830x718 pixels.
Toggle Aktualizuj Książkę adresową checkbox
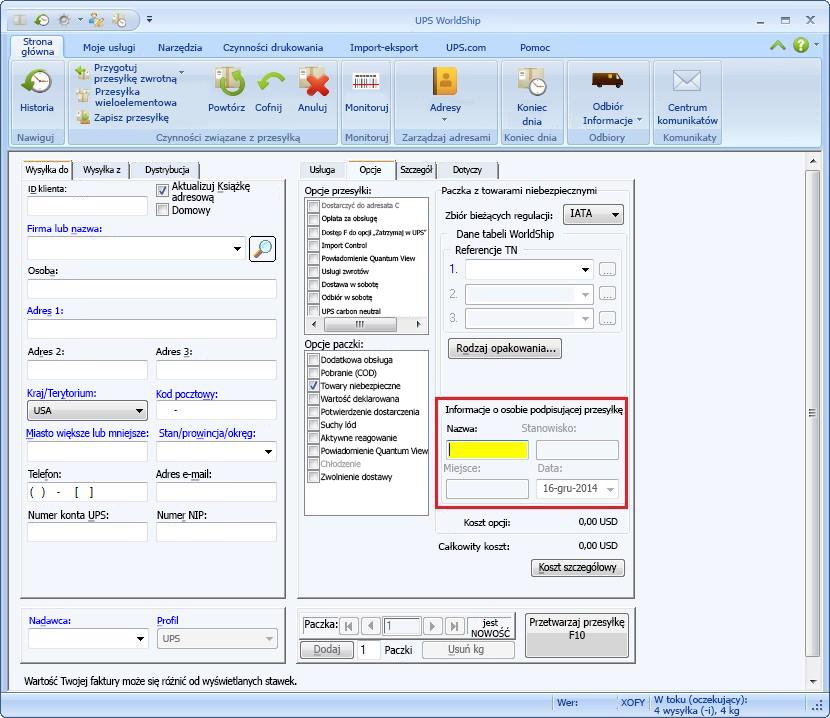pos(162,191)
